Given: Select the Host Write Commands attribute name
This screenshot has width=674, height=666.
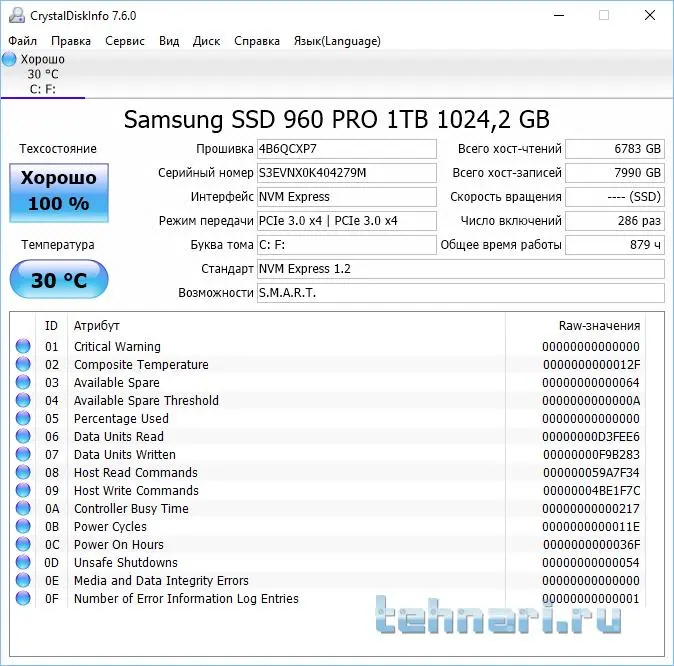Looking at the screenshot, I should [136, 491].
